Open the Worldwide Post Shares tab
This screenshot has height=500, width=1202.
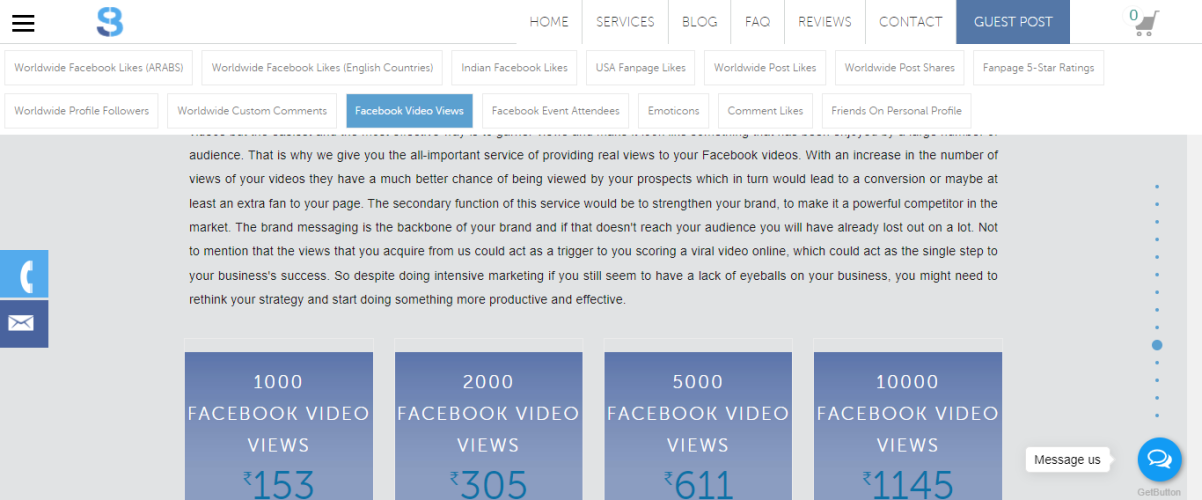click(x=899, y=68)
